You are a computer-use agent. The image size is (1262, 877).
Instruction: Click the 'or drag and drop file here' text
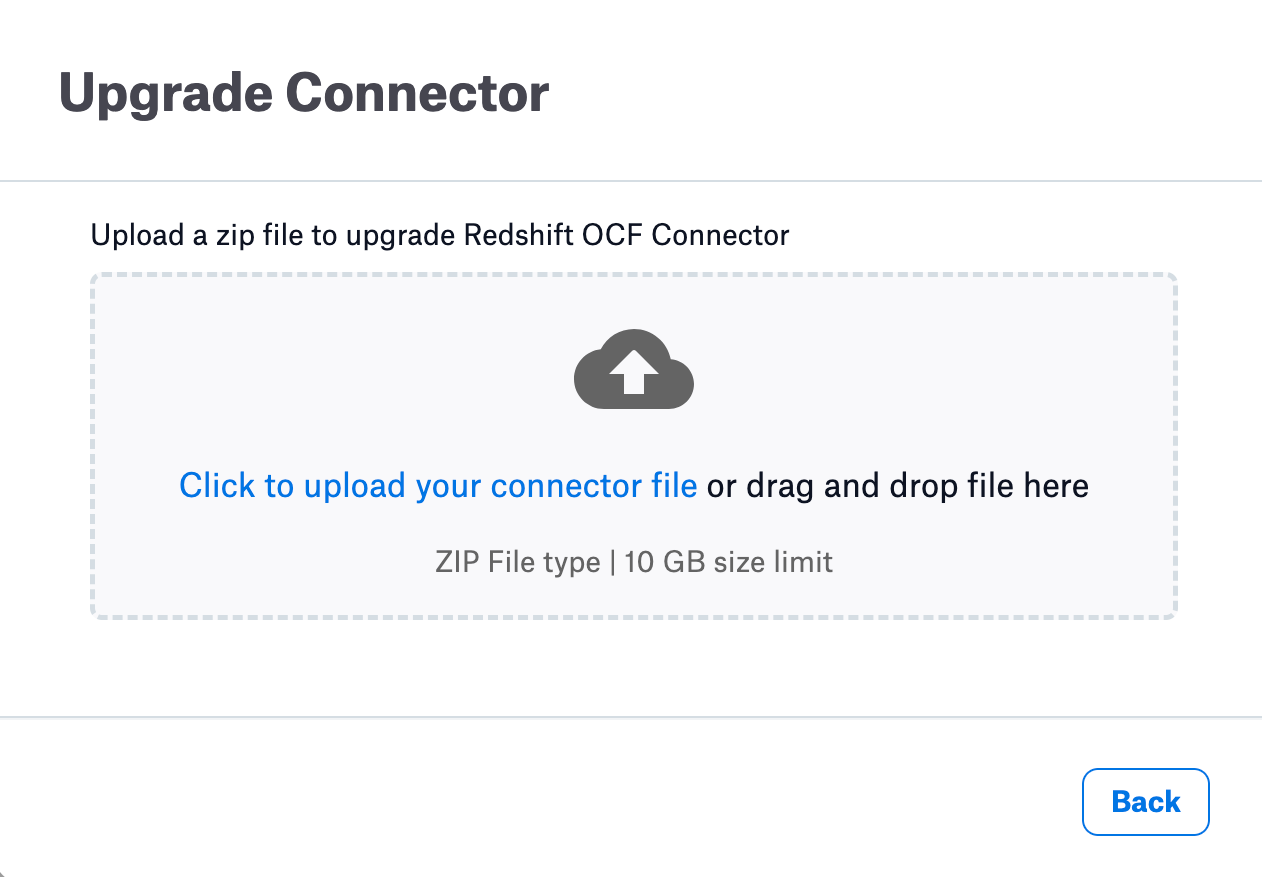coord(898,486)
